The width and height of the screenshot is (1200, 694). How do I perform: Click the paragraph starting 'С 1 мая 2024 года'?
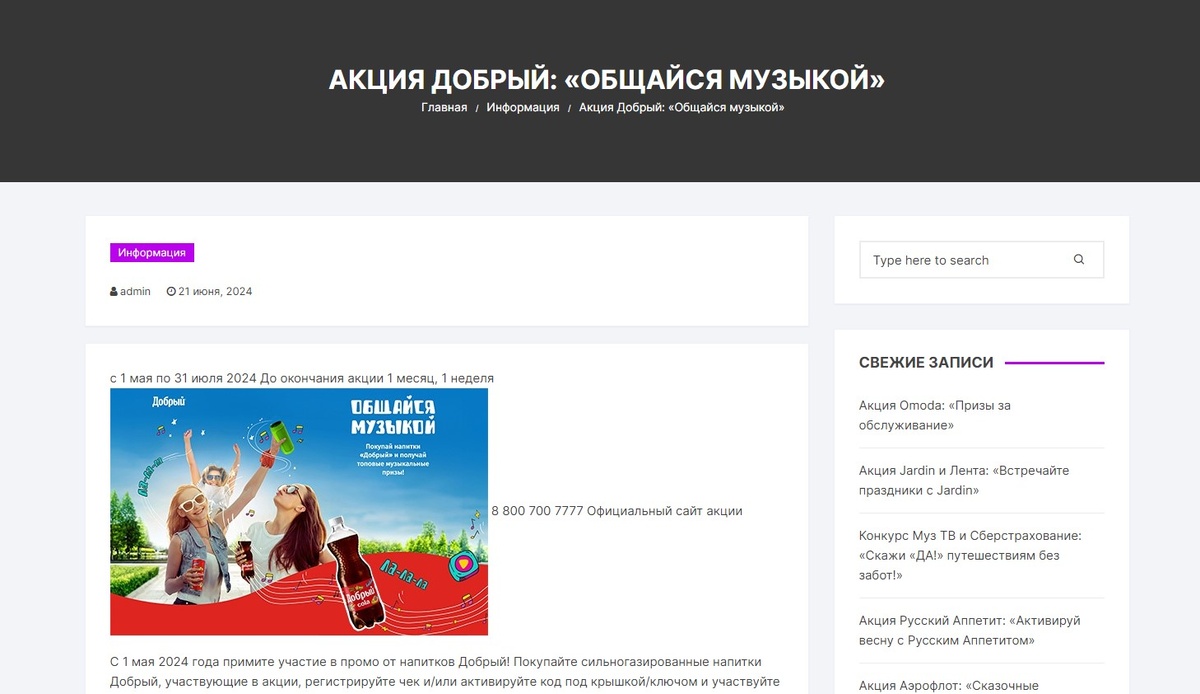[x=445, y=672]
